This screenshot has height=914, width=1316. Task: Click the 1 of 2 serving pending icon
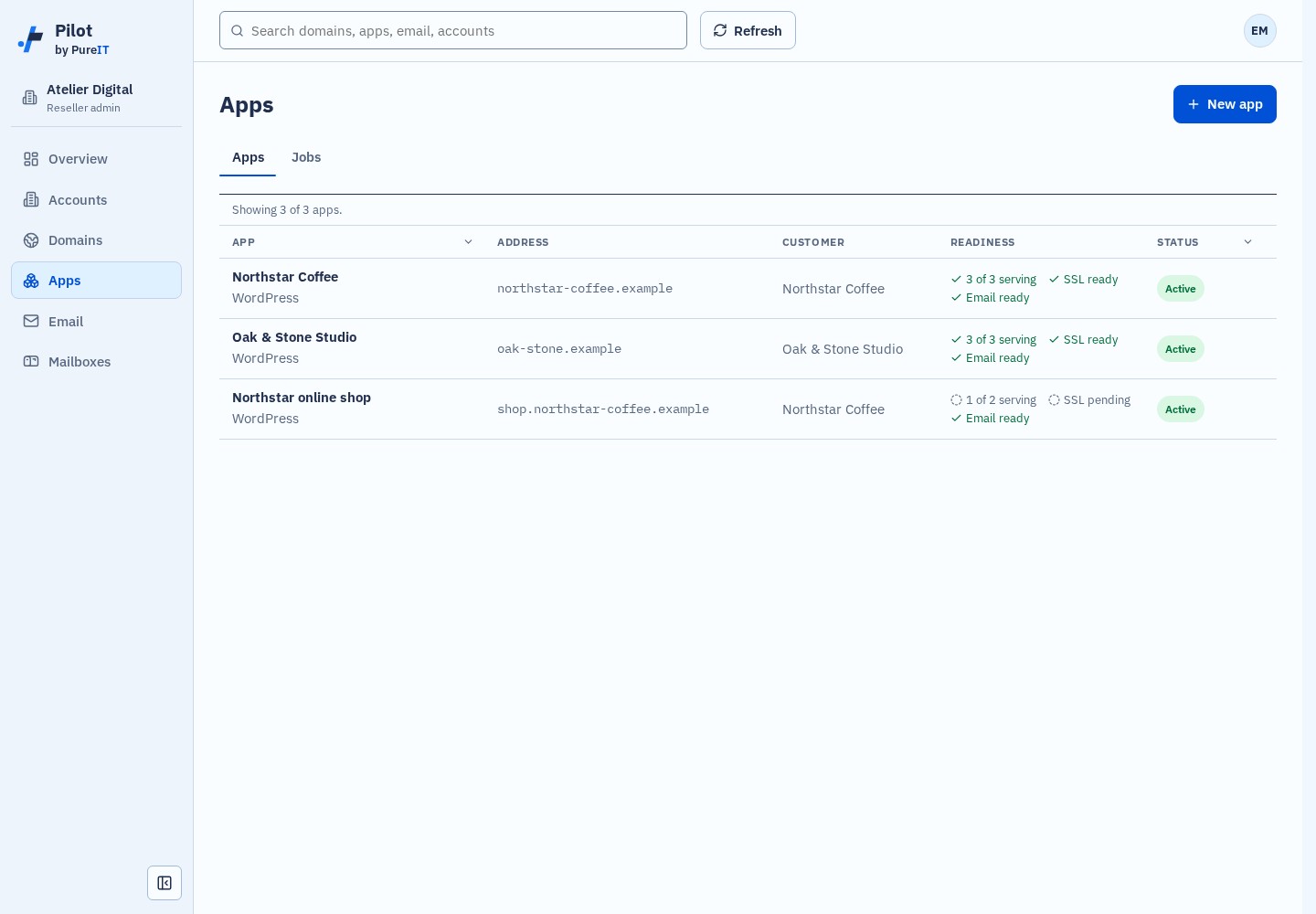click(x=956, y=400)
